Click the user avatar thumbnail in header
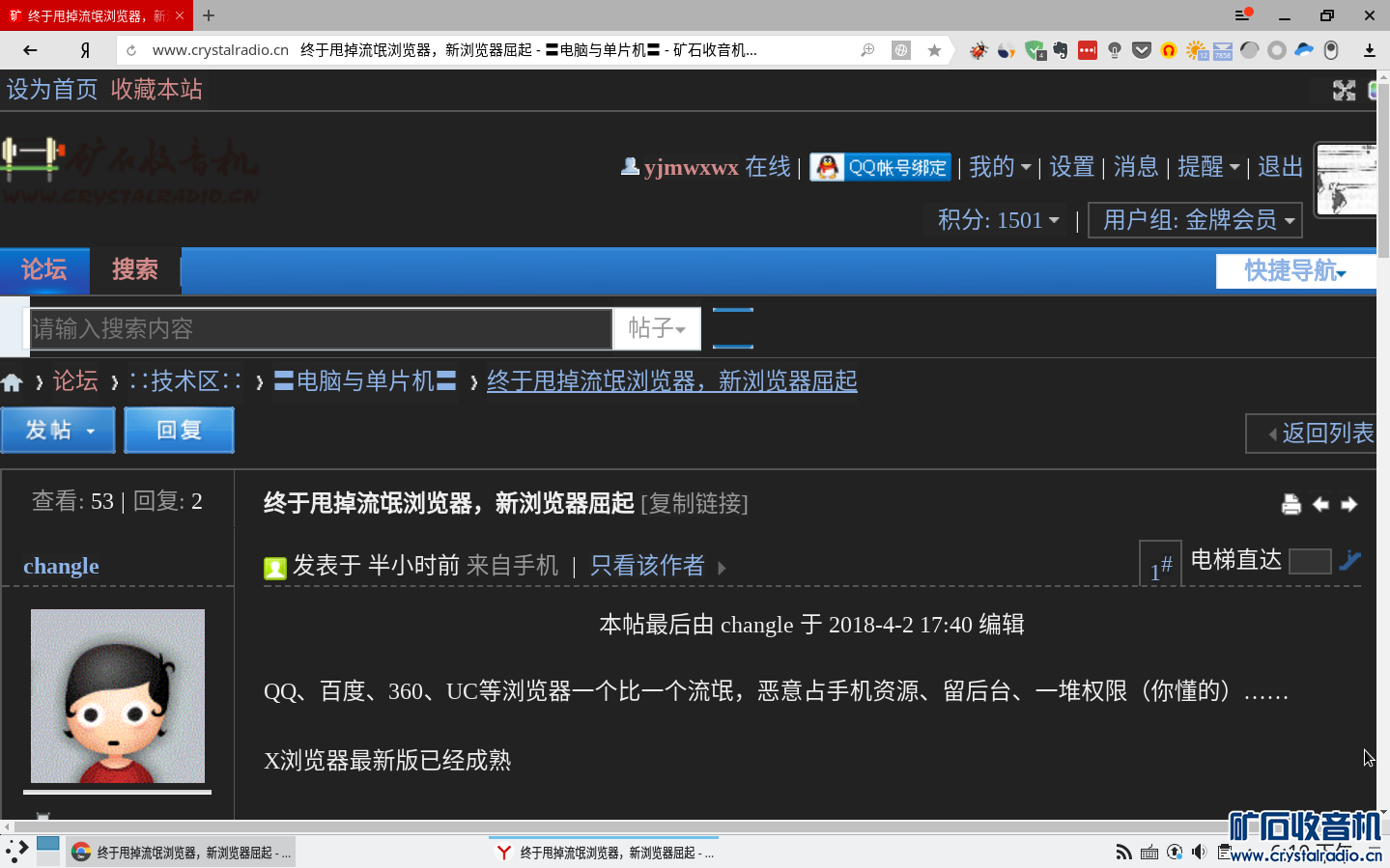The height and width of the screenshot is (868, 1390). (x=1347, y=180)
